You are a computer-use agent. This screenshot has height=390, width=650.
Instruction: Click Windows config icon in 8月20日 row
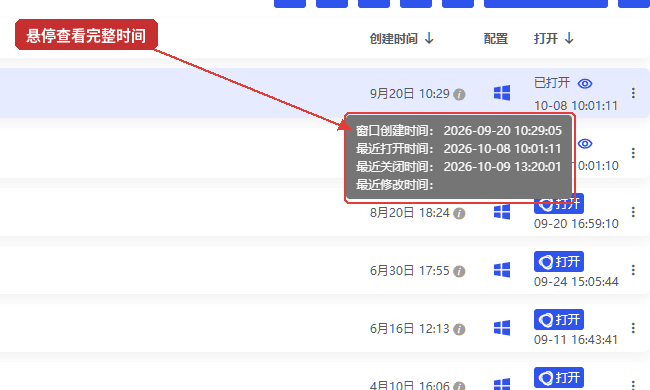tap(502, 212)
